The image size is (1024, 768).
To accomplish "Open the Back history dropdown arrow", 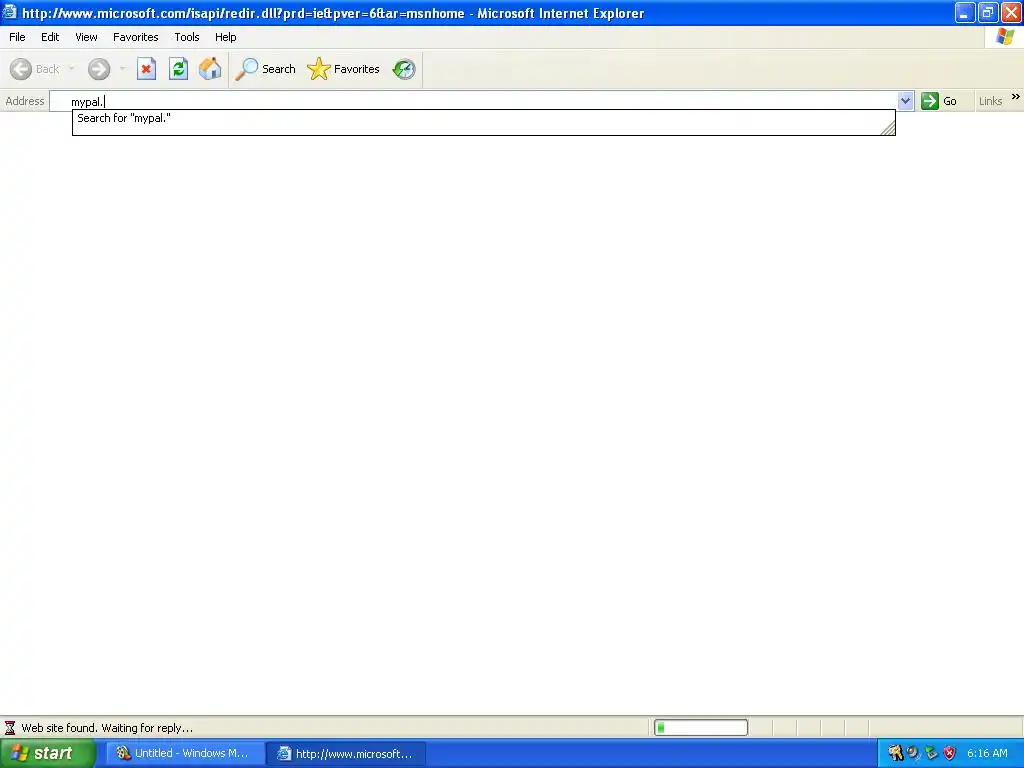I will 71,69.
